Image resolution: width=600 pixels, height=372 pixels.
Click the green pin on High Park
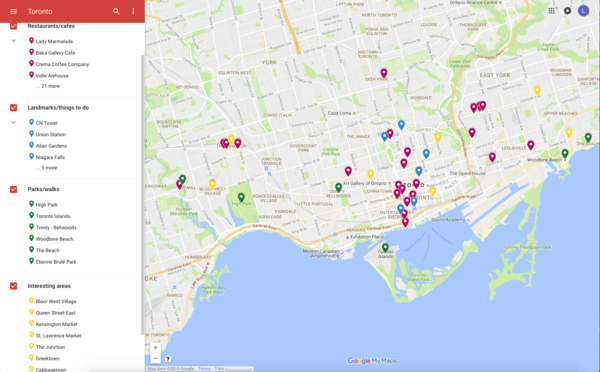[x=241, y=197]
